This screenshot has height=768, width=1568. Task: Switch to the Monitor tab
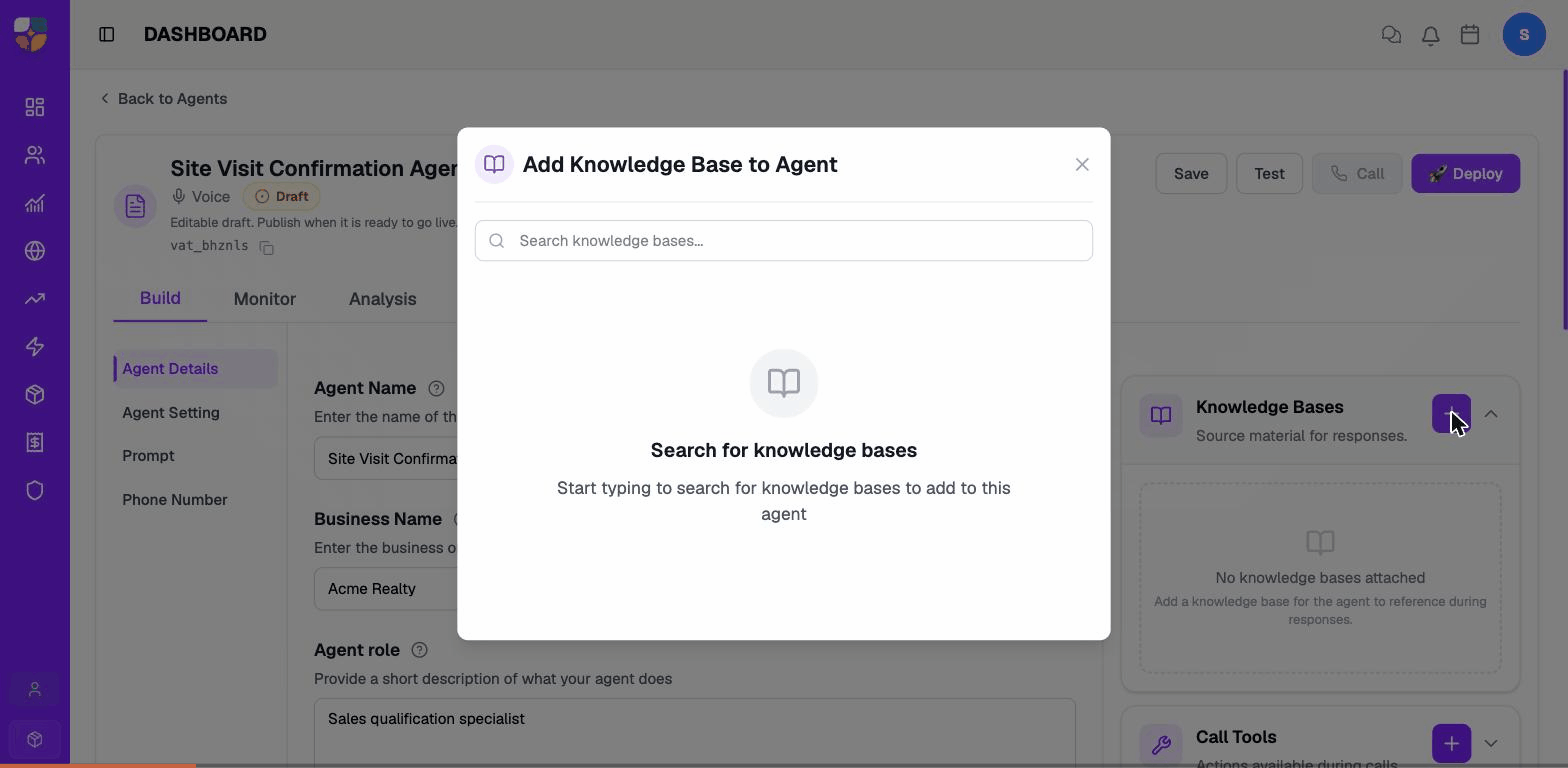pyautogui.click(x=265, y=299)
